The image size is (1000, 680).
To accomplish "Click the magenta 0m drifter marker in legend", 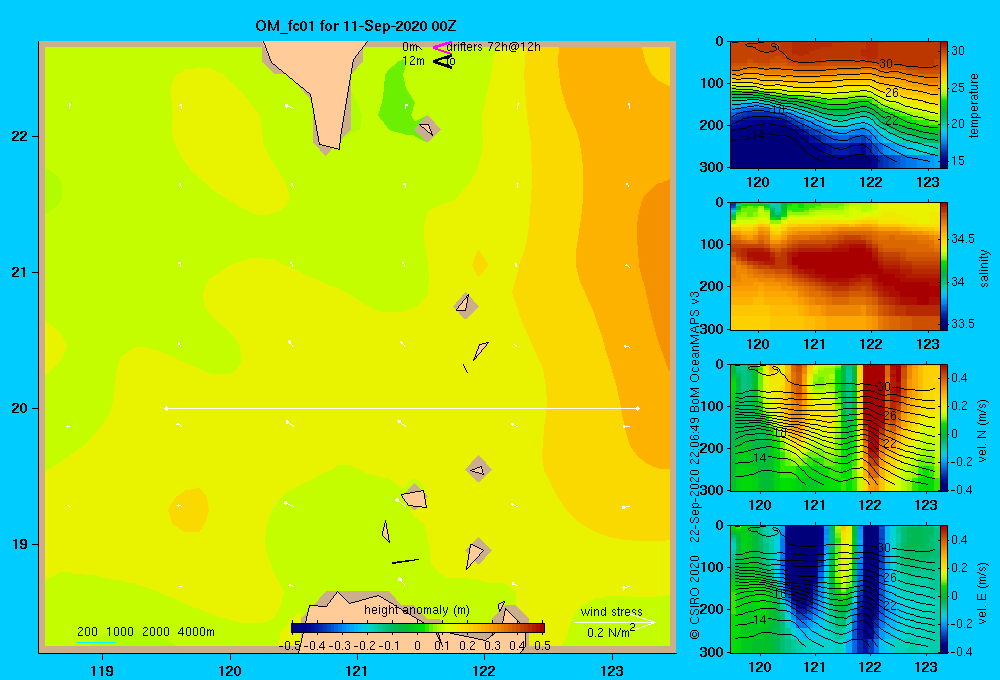I will [441, 47].
